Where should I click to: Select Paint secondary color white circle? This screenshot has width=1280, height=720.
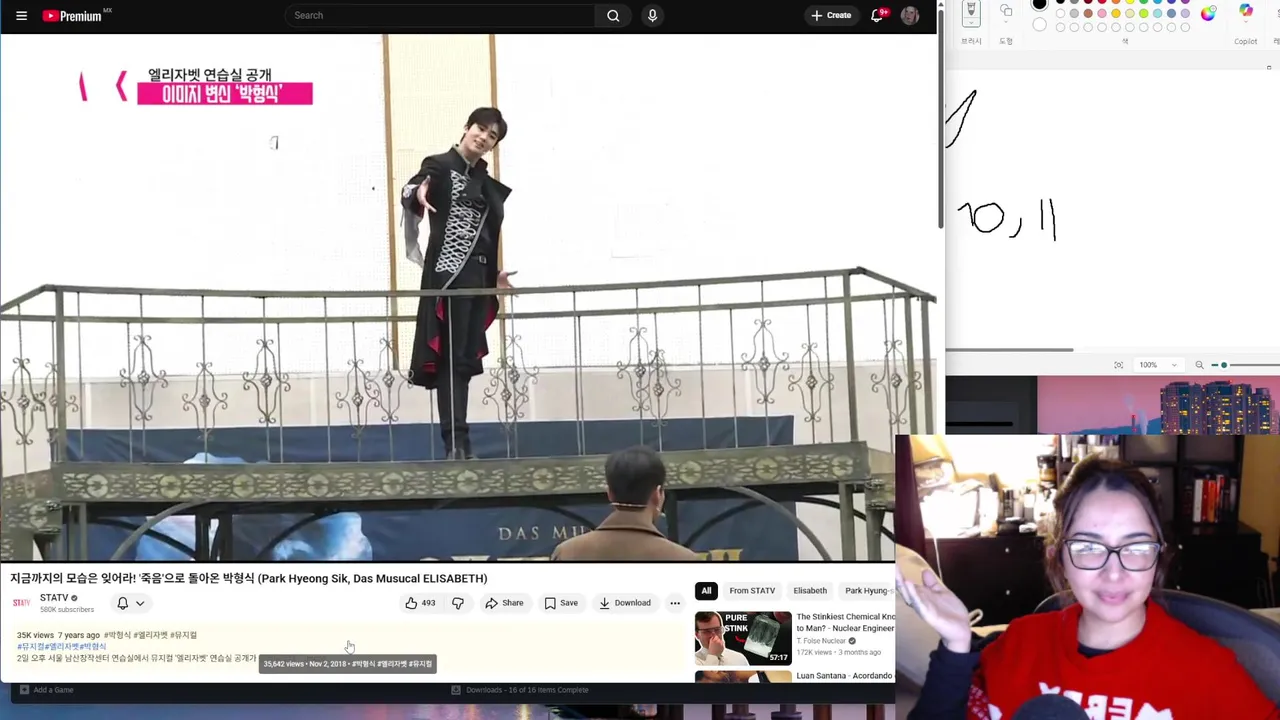[x=1040, y=25]
